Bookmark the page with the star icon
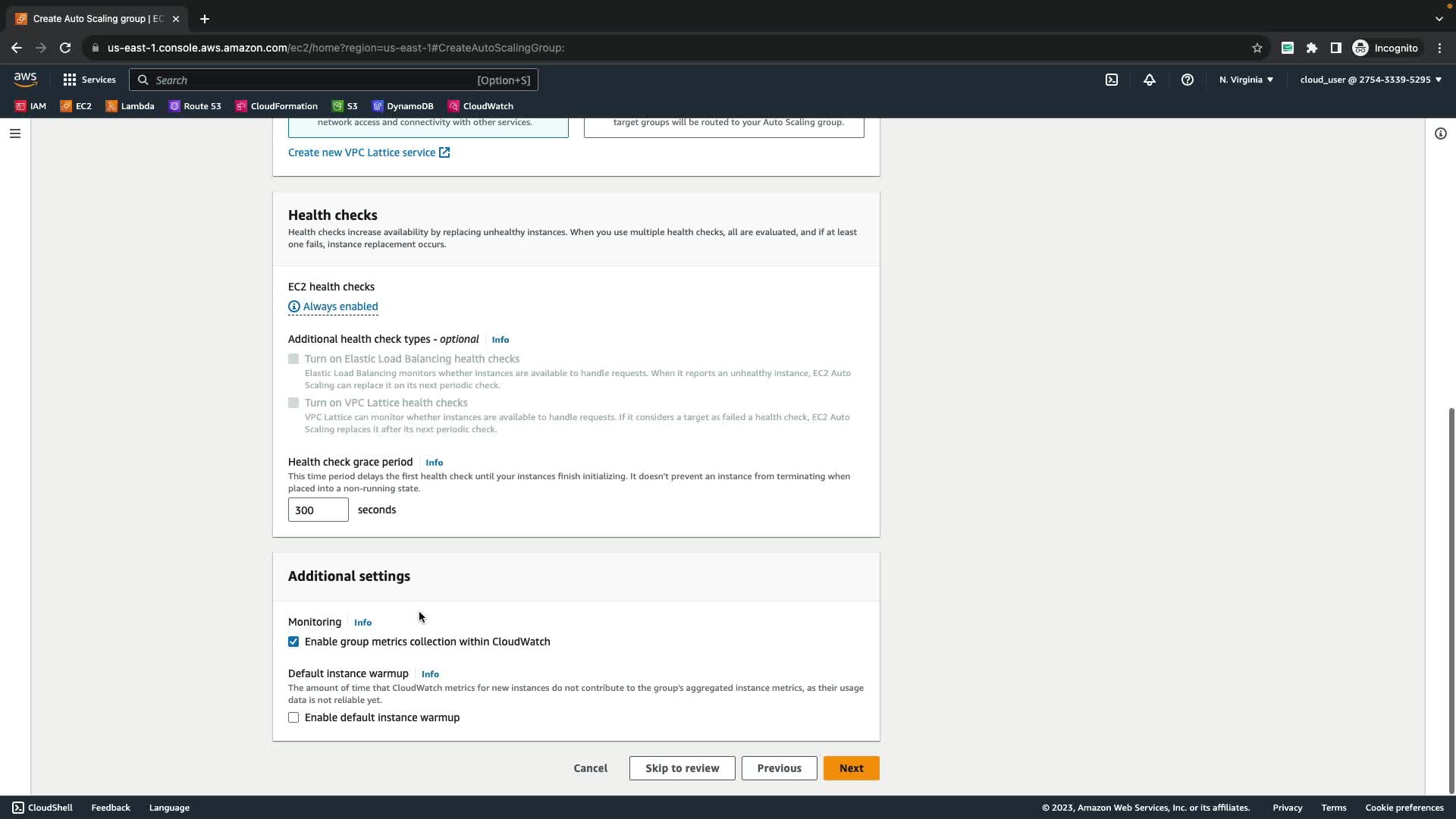The width and height of the screenshot is (1456, 819). (1257, 48)
